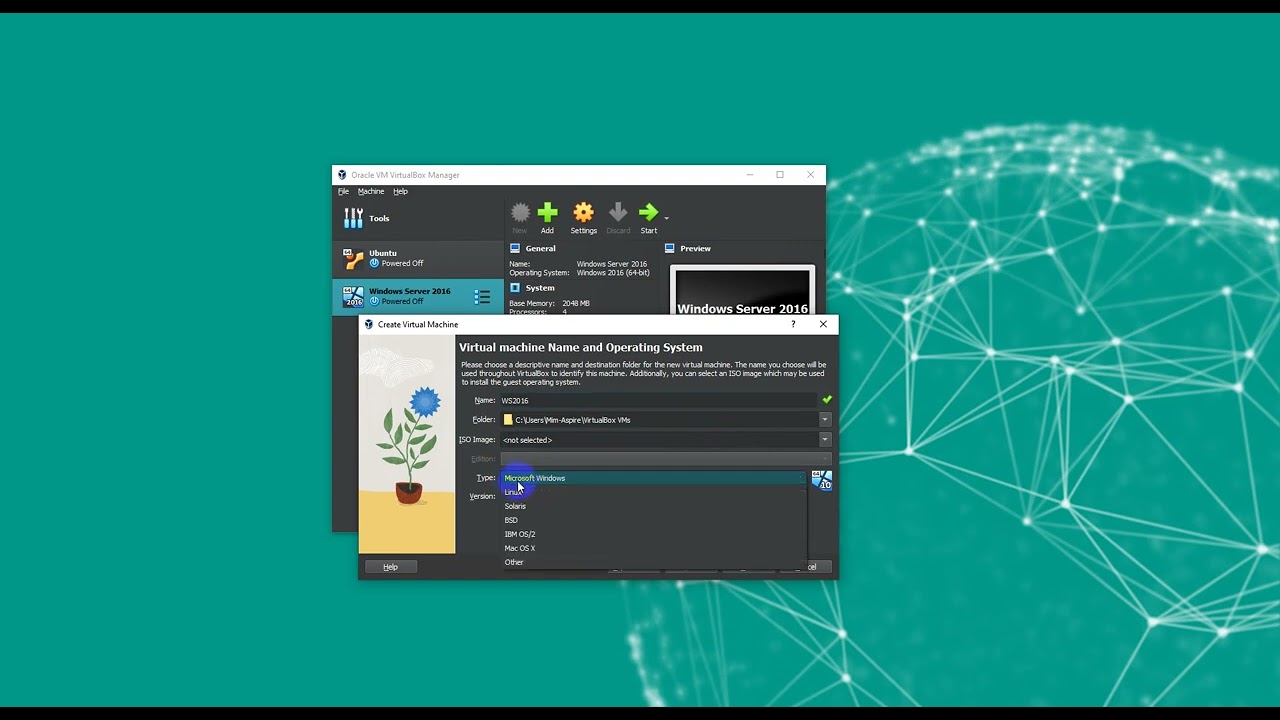Open Settings gear in VirtualBox toolbar
The image size is (1280, 720).
coord(583,212)
